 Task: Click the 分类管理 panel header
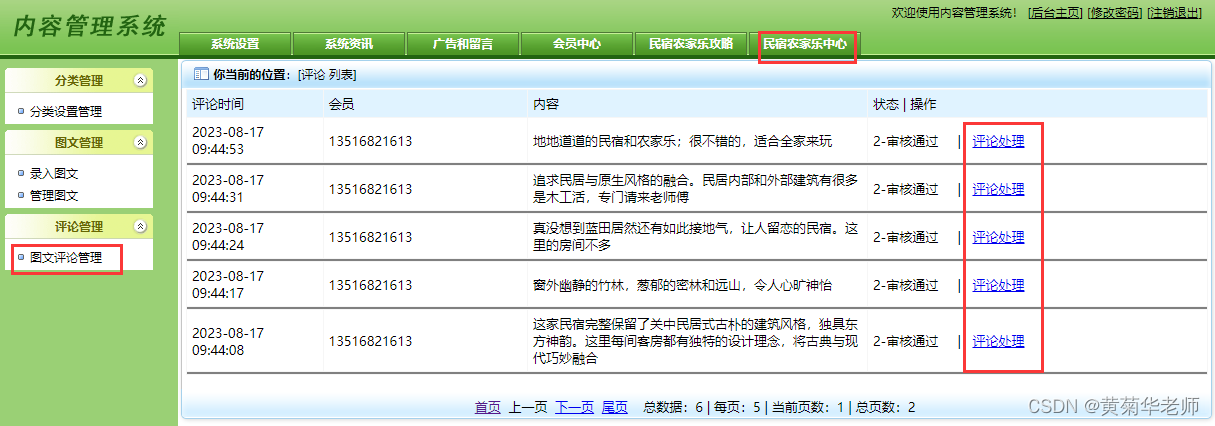[x=79, y=81]
